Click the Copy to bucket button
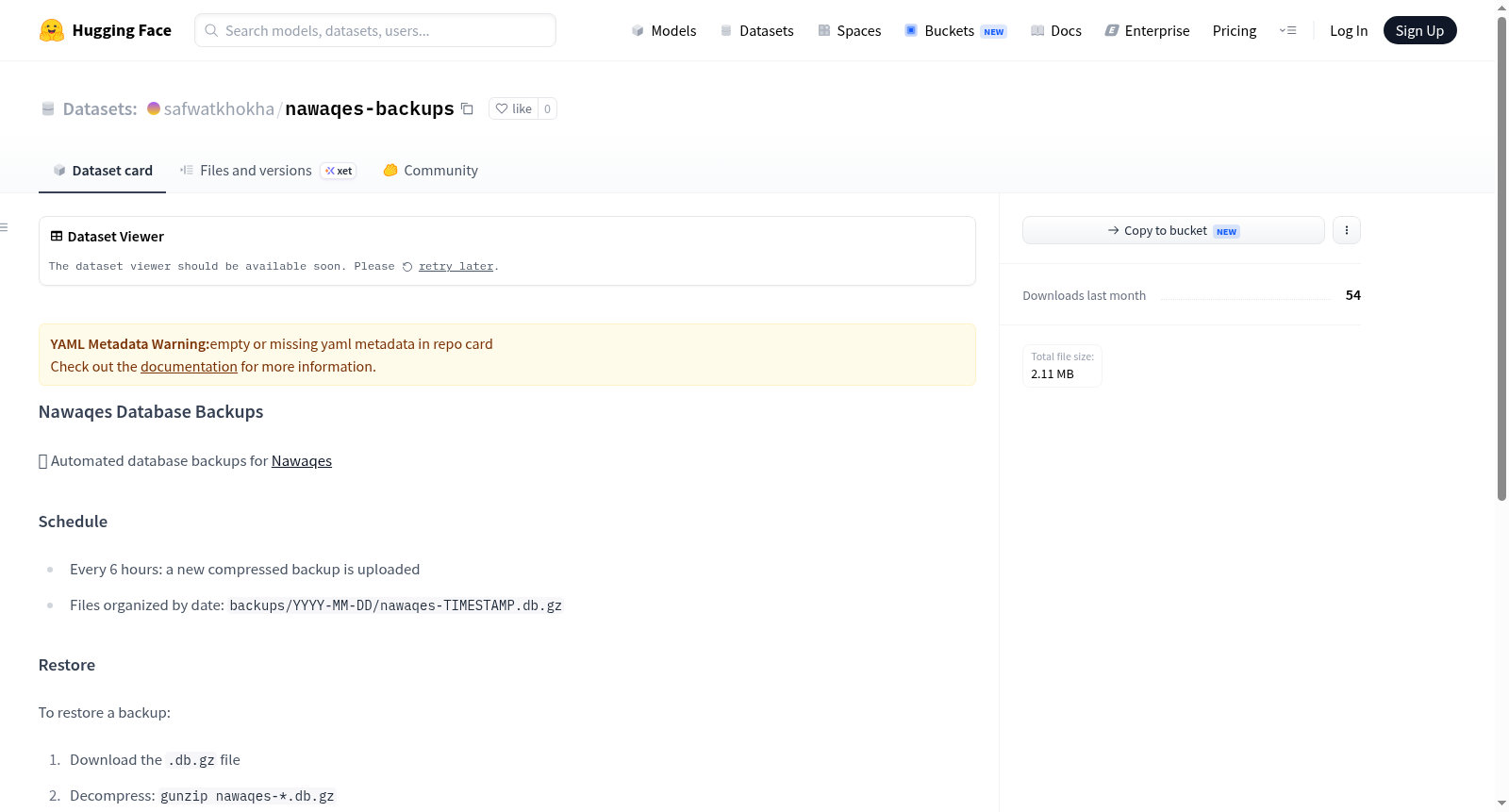The height and width of the screenshot is (812, 1509). [x=1173, y=230]
